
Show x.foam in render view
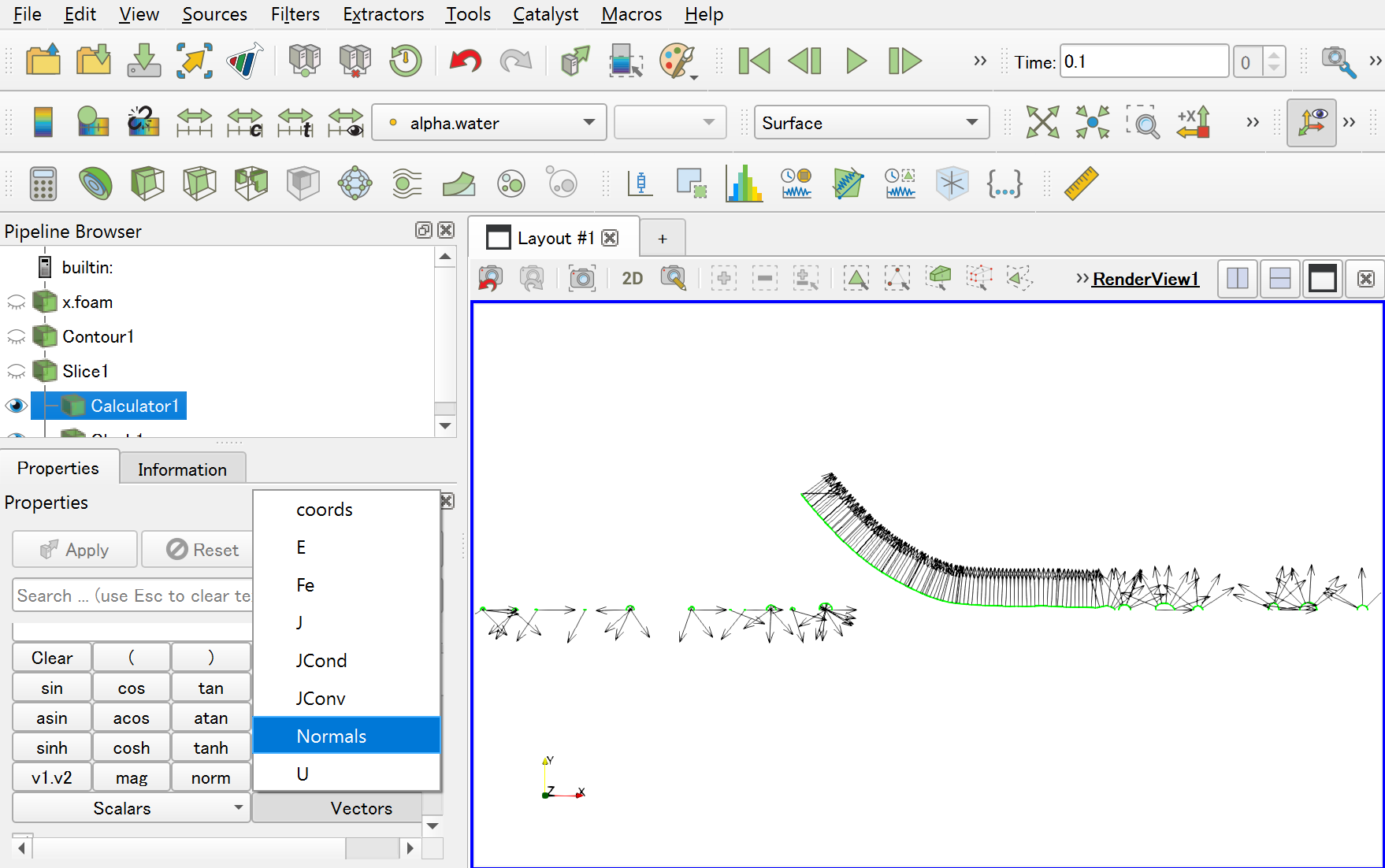pyautogui.click(x=17, y=302)
